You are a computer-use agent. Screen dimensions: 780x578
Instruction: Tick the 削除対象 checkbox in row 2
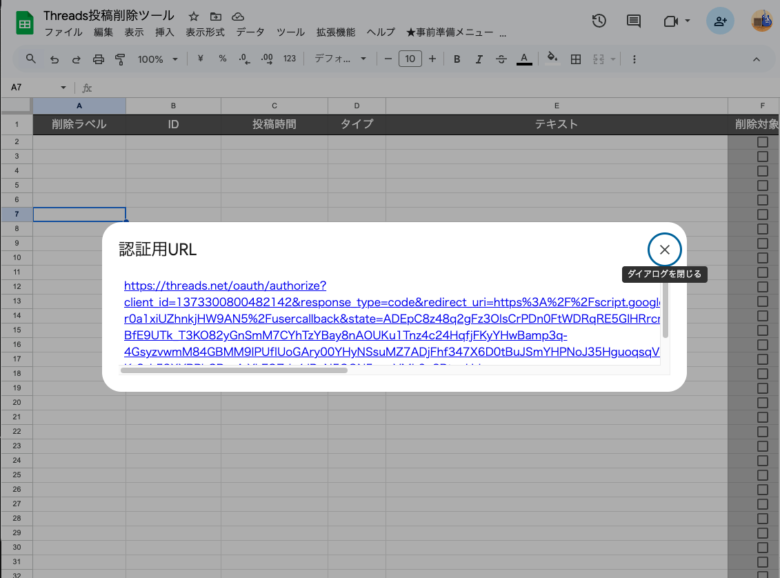[x=762, y=142]
